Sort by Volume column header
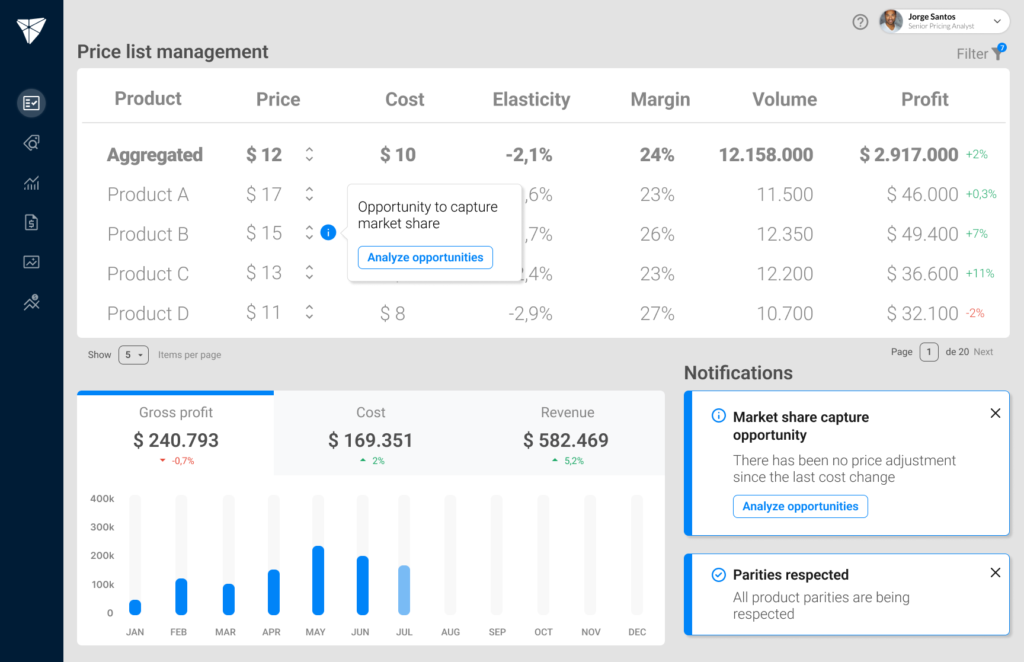This screenshot has width=1024, height=662. click(x=784, y=99)
